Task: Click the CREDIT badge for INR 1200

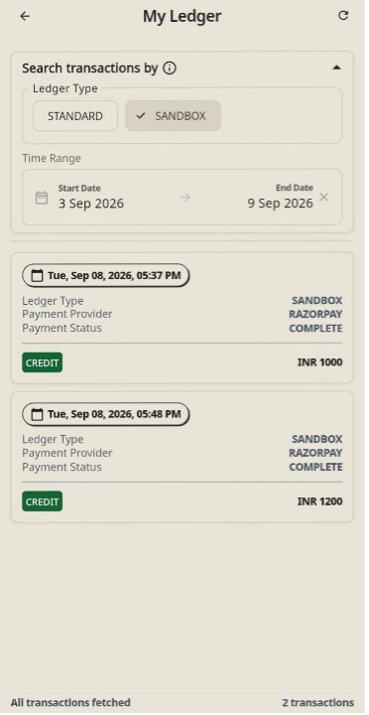Action: click(x=42, y=502)
